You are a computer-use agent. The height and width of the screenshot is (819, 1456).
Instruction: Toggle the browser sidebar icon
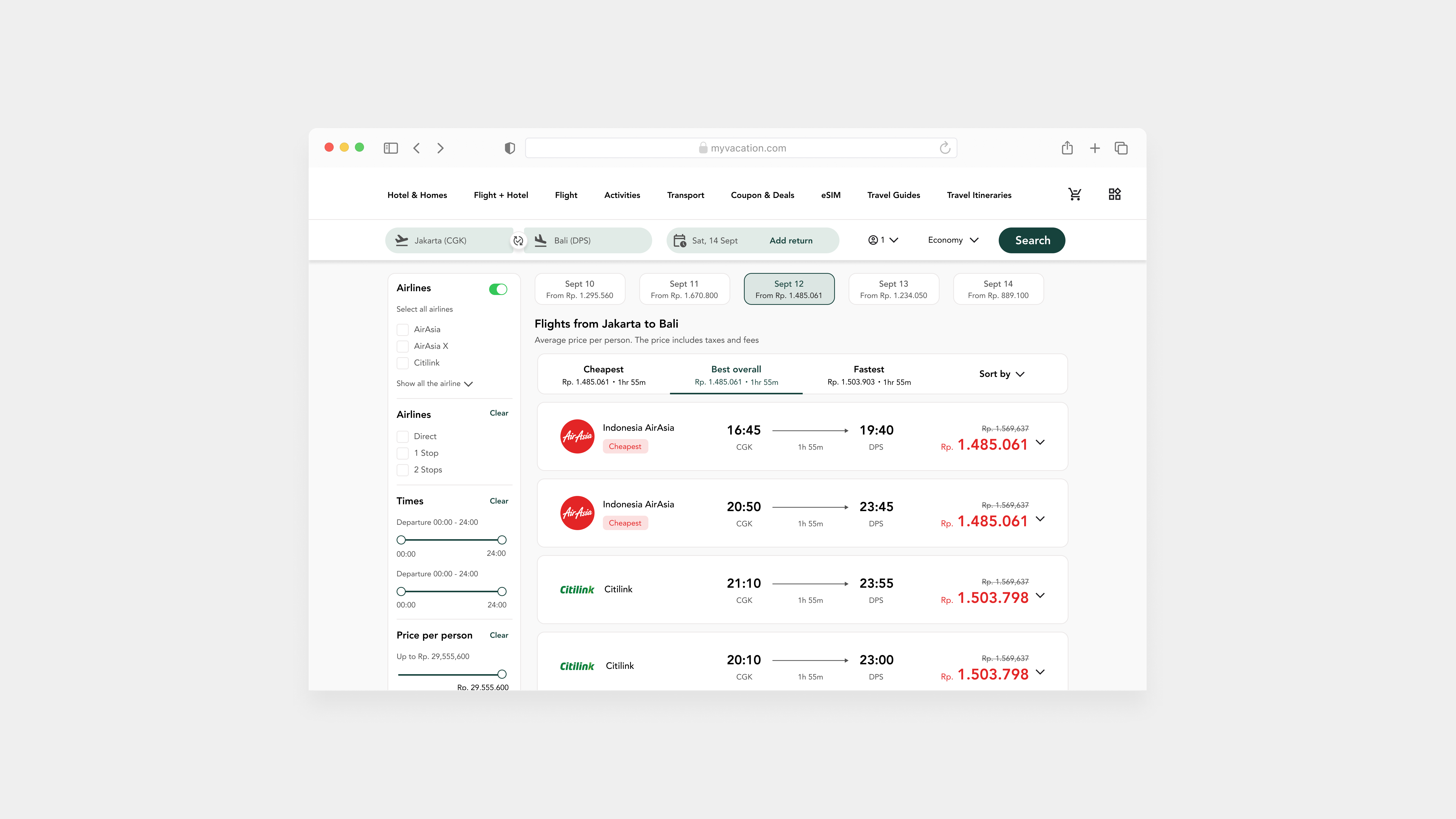[x=391, y=148]
